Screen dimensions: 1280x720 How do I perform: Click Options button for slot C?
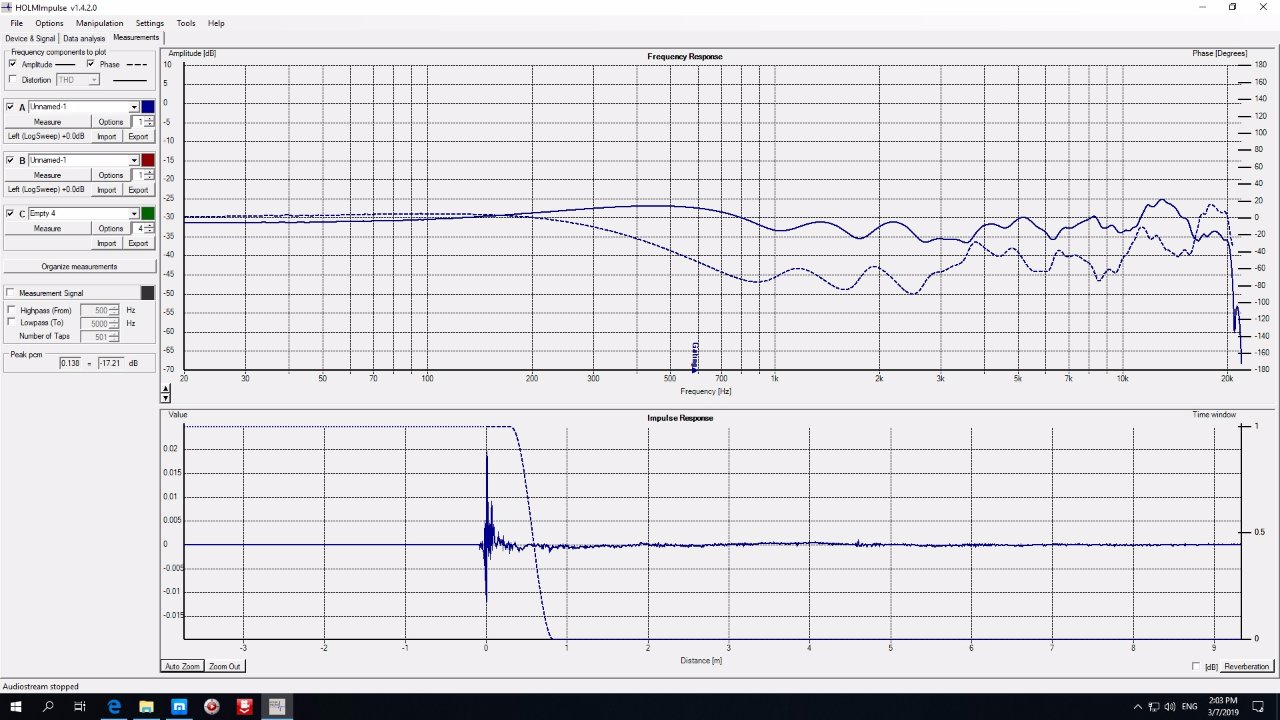(x=111, y=228)
